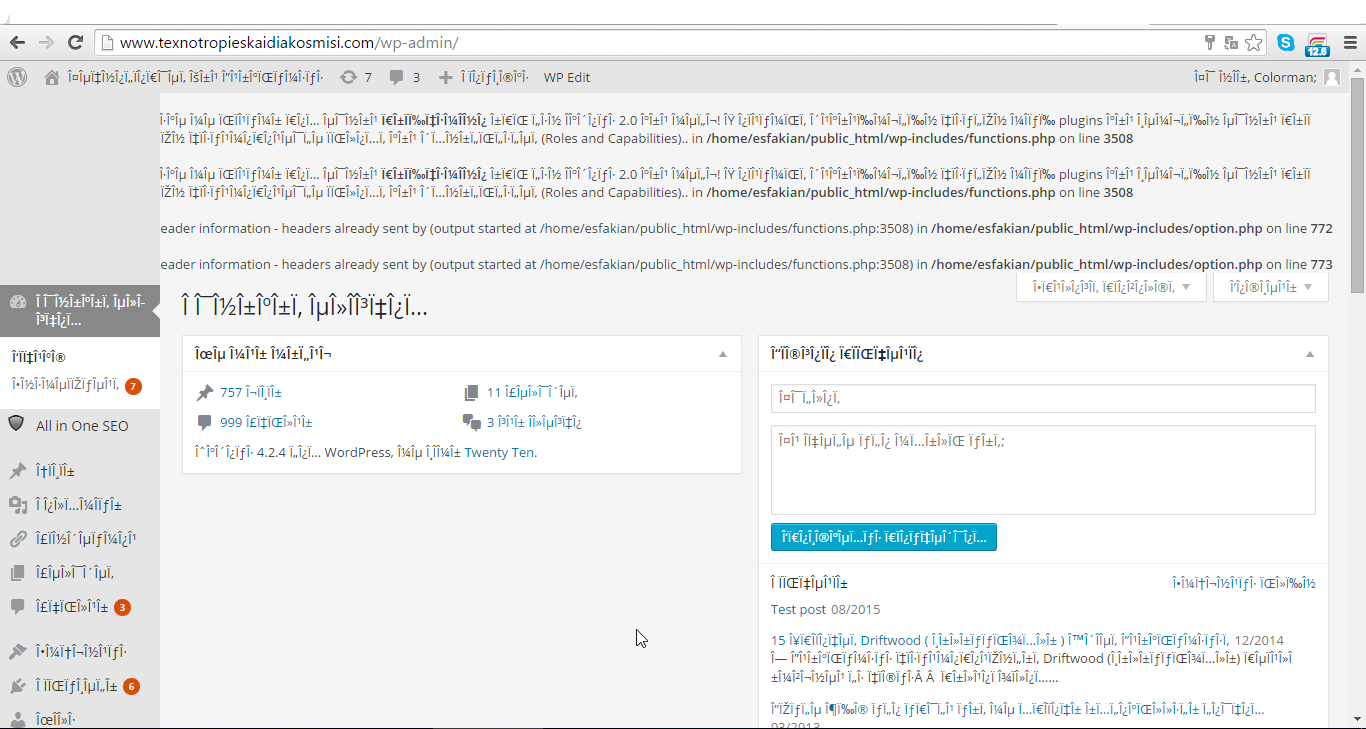Viewport: 1366px width, 729px height.
Task: Open the 3 comments in moderation link
Action: point(534,421)
